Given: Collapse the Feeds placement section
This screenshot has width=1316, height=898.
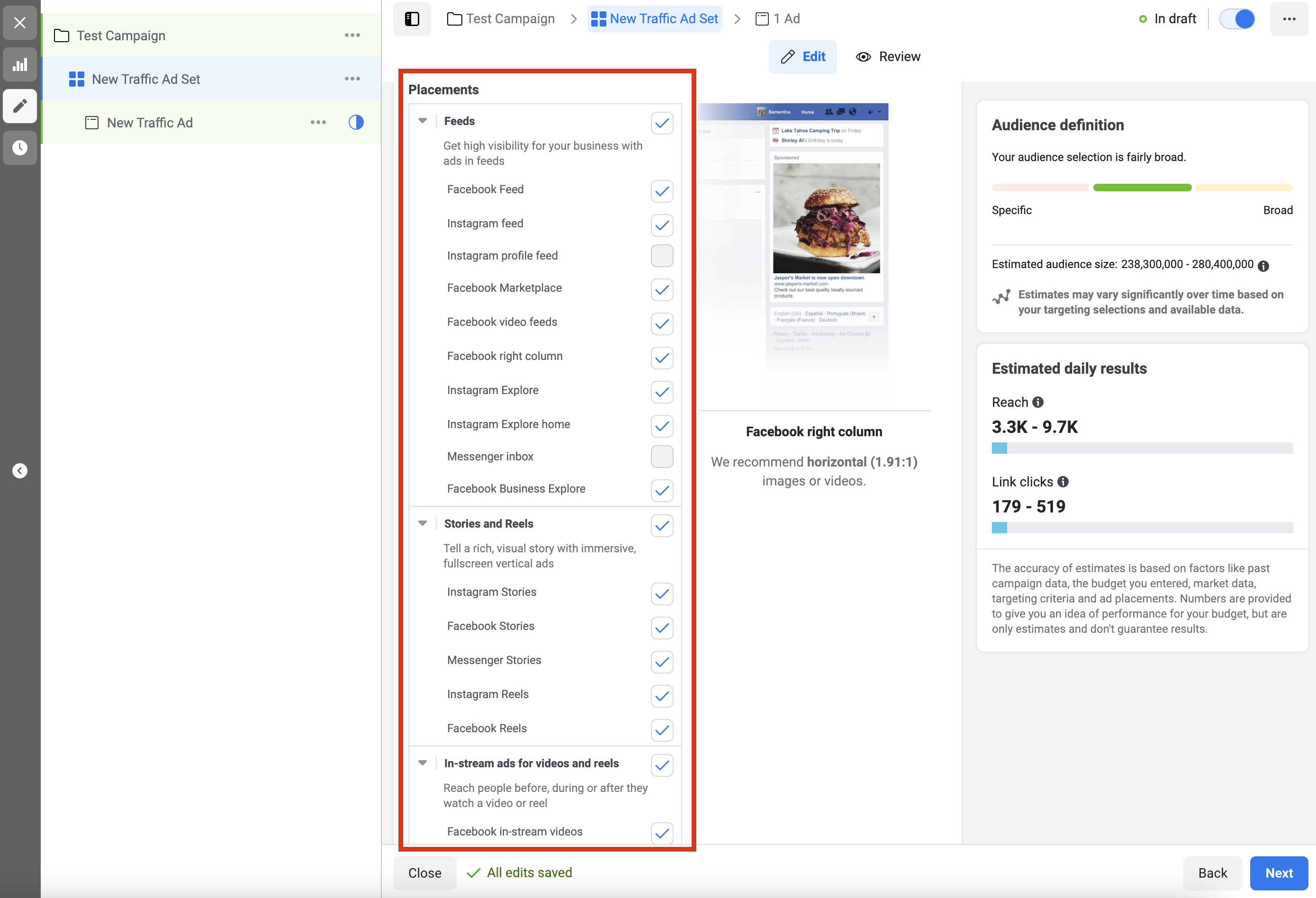Looking at the screenshot, I should pyautogui.click(x=423, y=121).
